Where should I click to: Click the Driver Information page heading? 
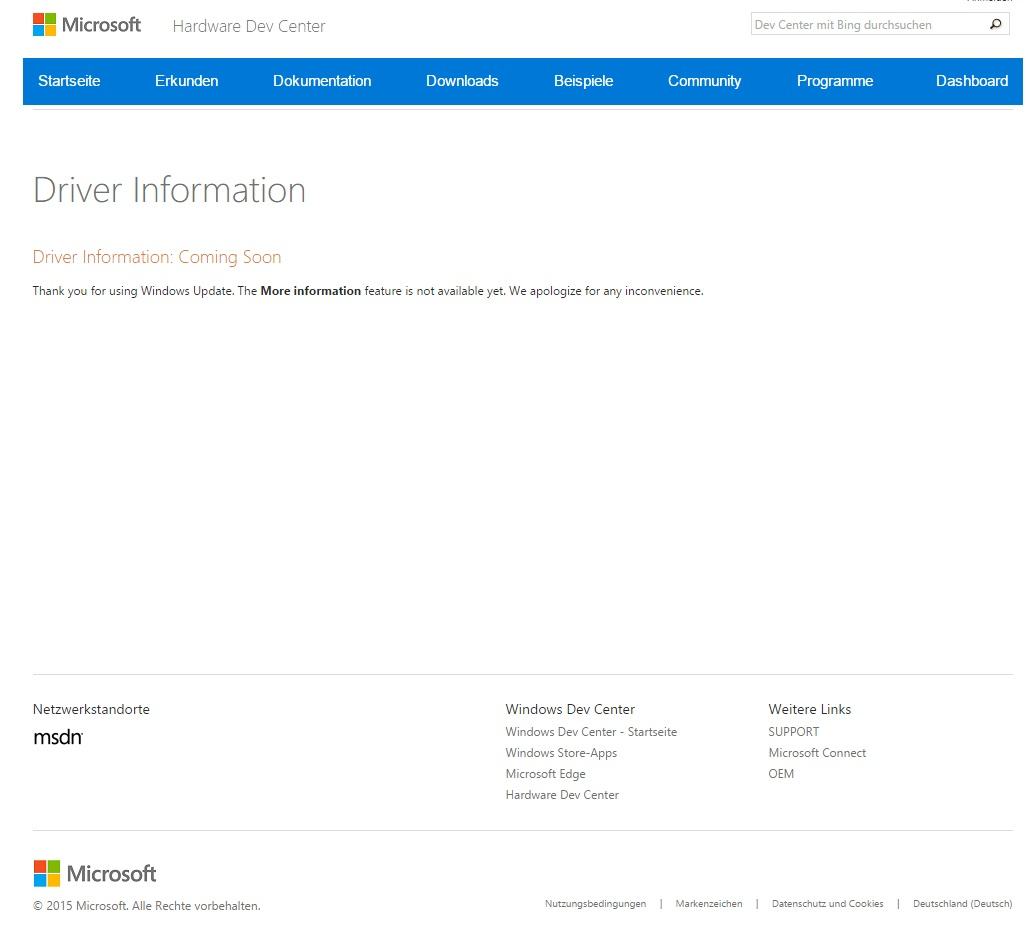[169, 190]
